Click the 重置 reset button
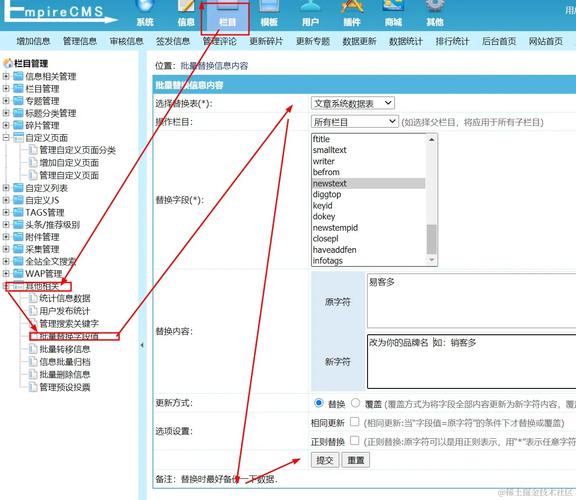The image size is (576, 500). [356, 460]
